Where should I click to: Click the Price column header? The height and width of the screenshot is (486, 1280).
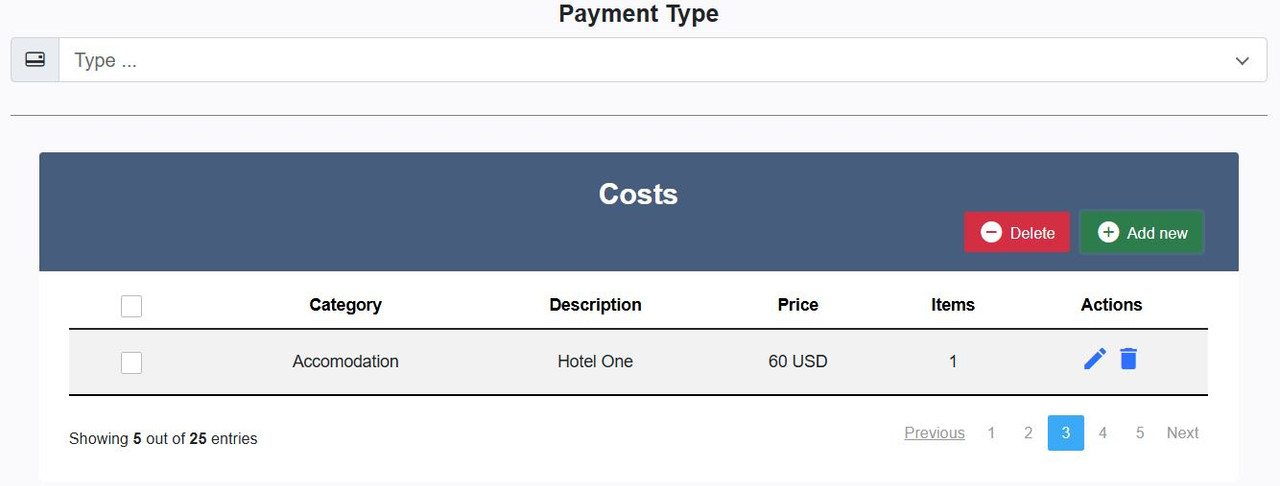coord(798,305)
